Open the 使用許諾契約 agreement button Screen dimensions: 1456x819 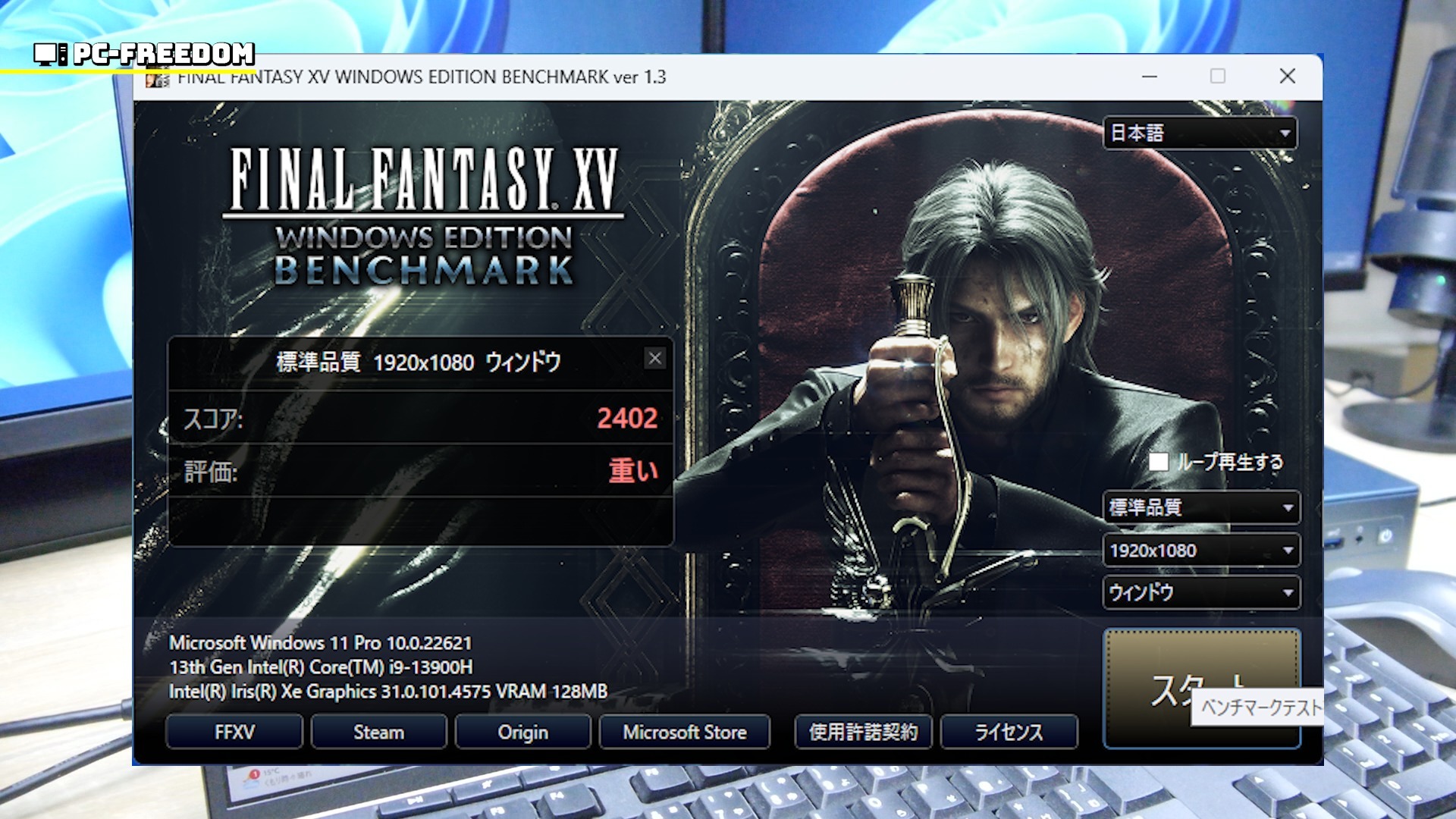pyautogui.click(x=863, y=732)
